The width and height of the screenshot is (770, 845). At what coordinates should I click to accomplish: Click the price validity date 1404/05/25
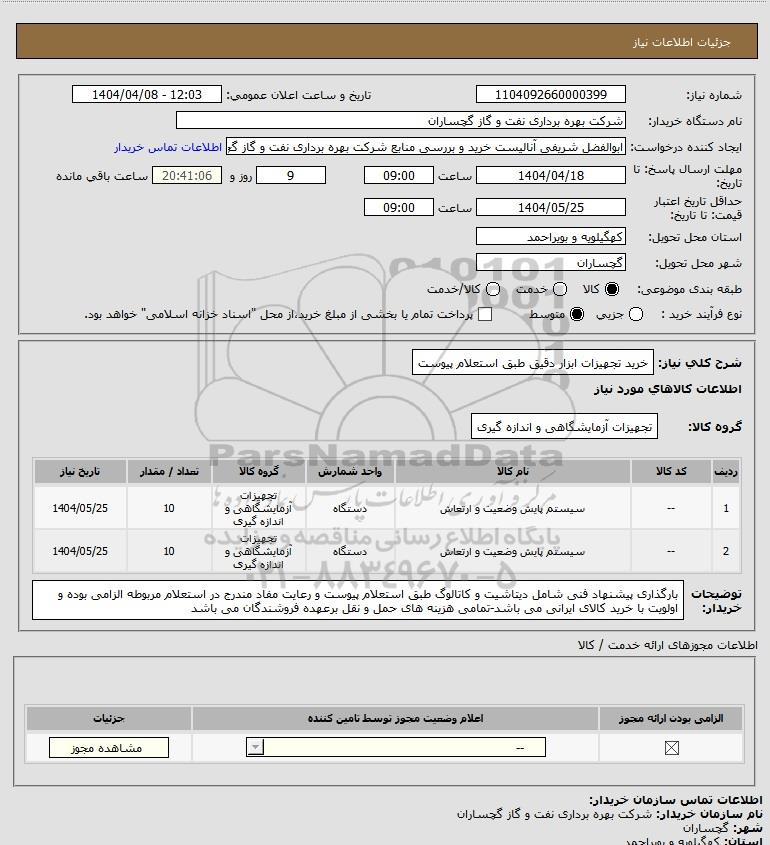tap(551, 207)
